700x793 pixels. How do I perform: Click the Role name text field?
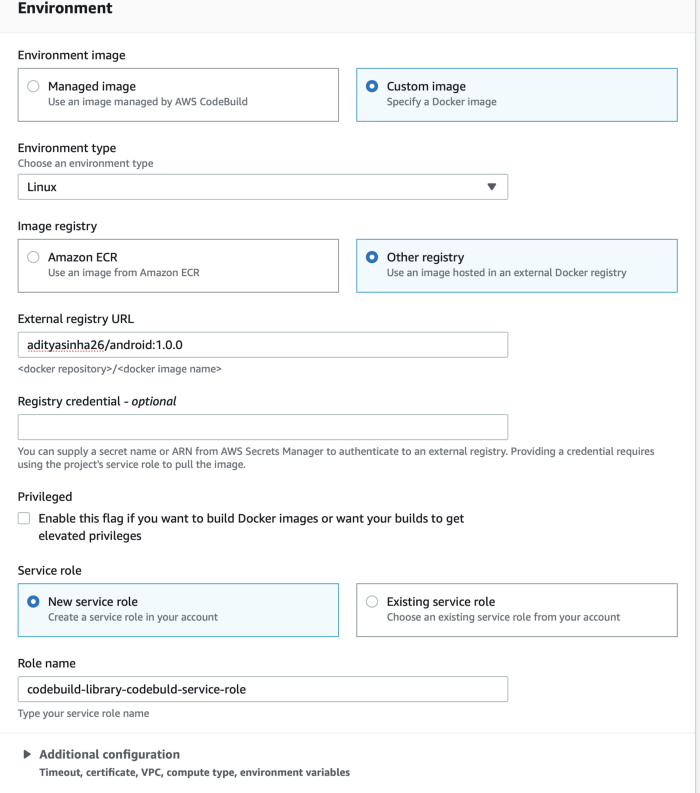click(x=262, y=689)
